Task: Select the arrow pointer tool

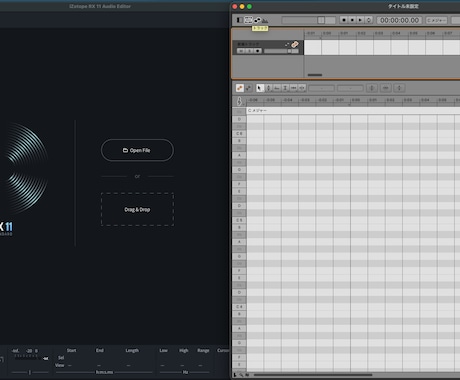Action: (260, 88)
